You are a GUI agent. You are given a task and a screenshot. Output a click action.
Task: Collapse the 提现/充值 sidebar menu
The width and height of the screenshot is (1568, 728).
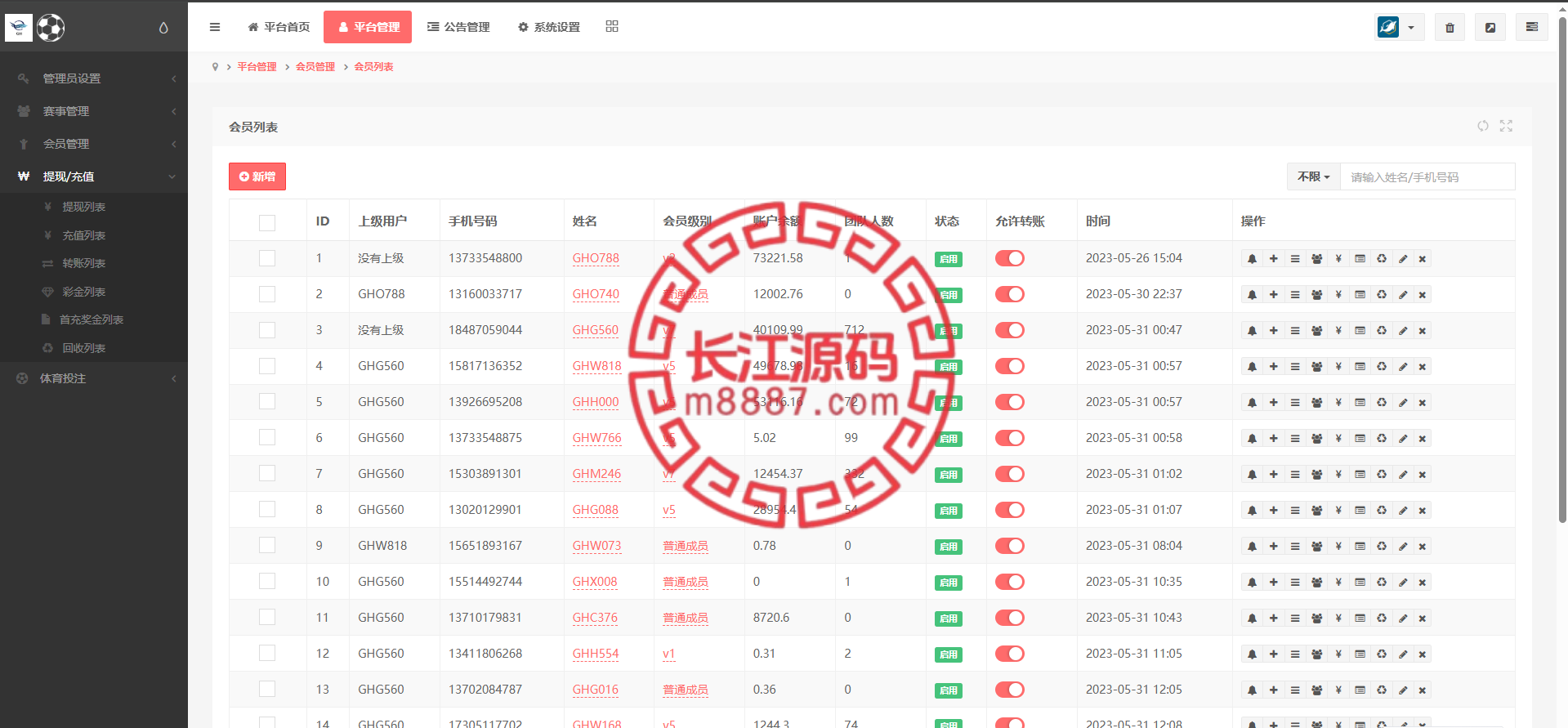(x=94, y=176)
